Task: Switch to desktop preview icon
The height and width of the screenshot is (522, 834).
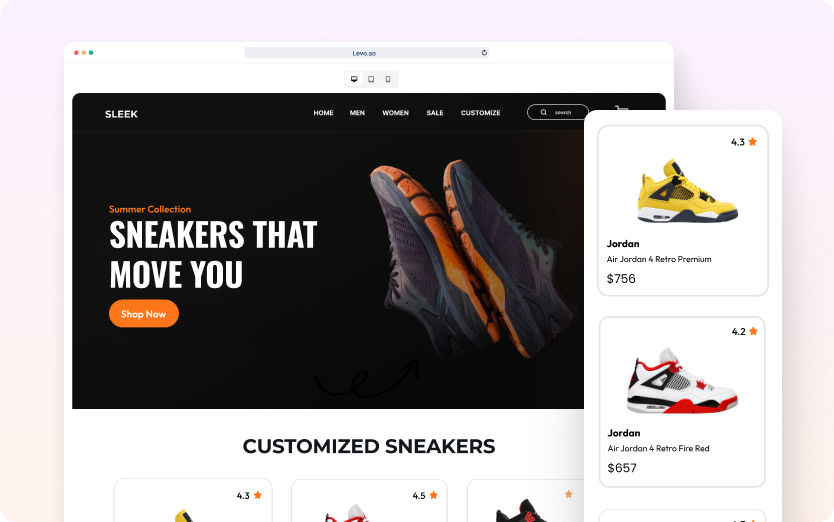Action: tap(354, 79)
